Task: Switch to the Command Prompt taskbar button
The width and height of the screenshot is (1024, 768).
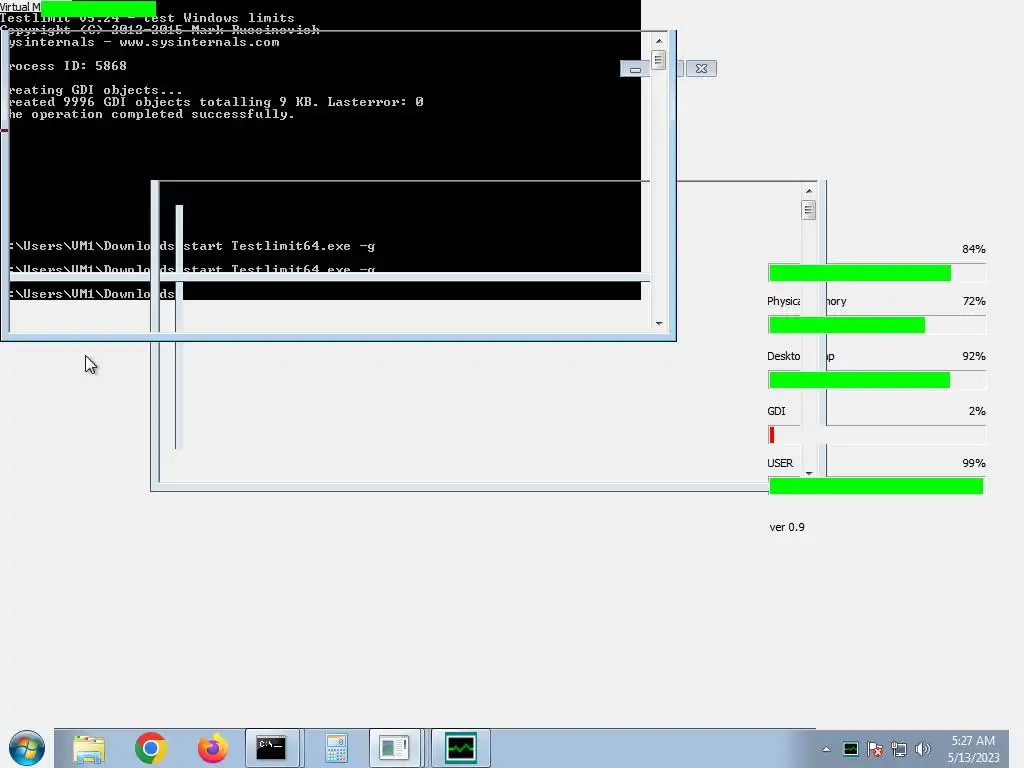Action: (x=272, y=748)
